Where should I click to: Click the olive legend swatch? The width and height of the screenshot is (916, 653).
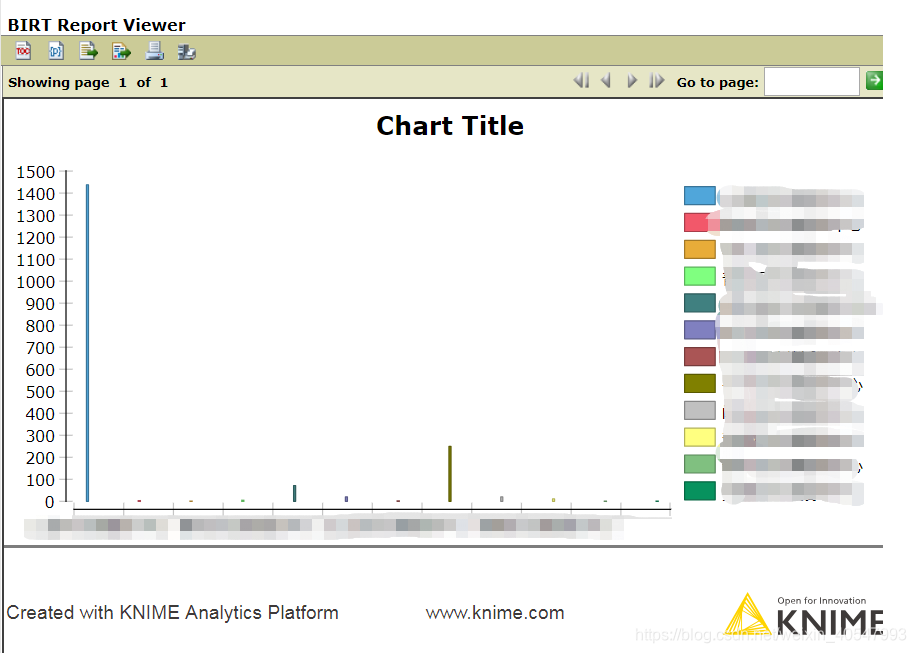coord(700,384)
